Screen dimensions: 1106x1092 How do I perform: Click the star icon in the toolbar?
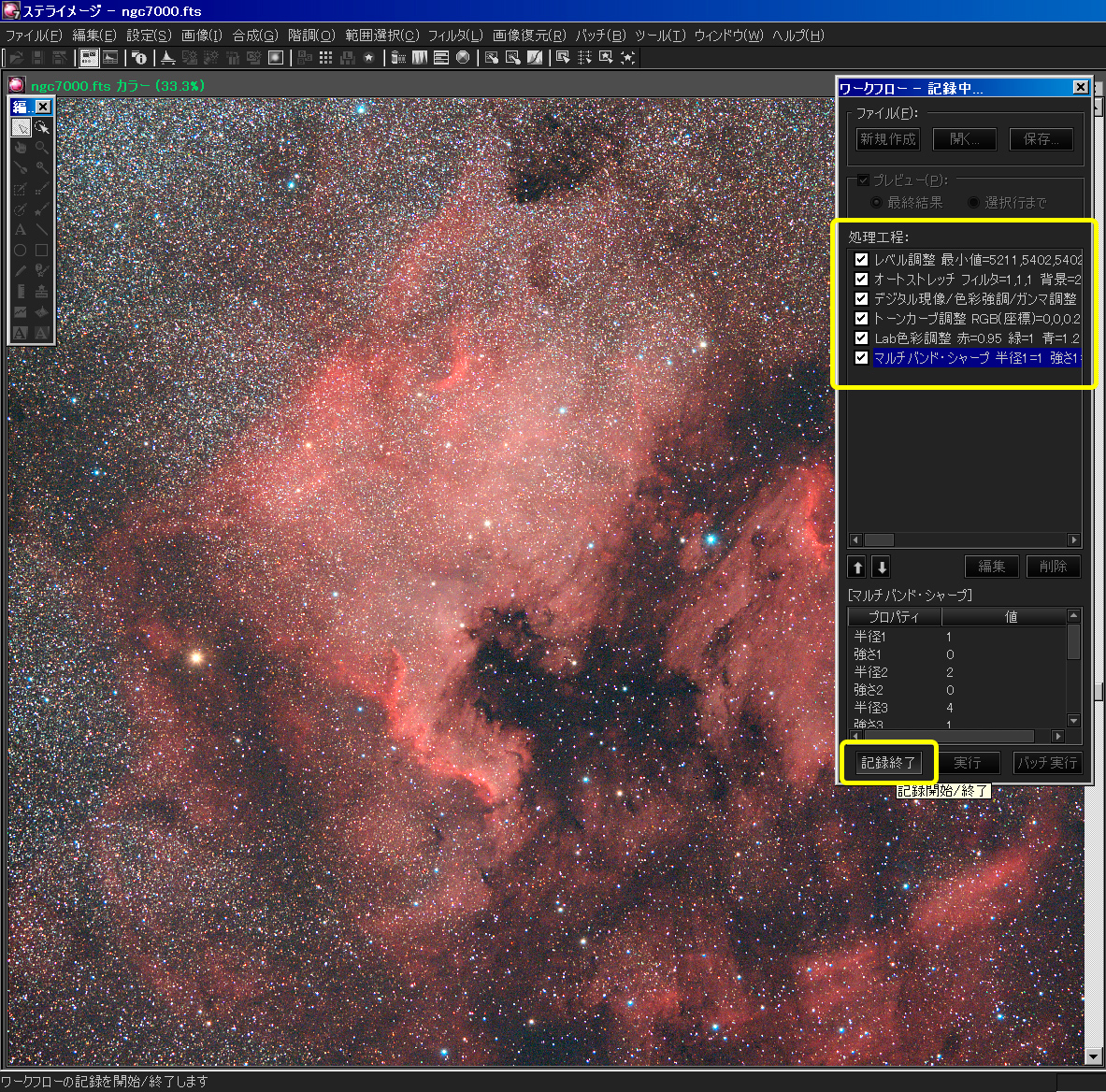coord(368,58)
